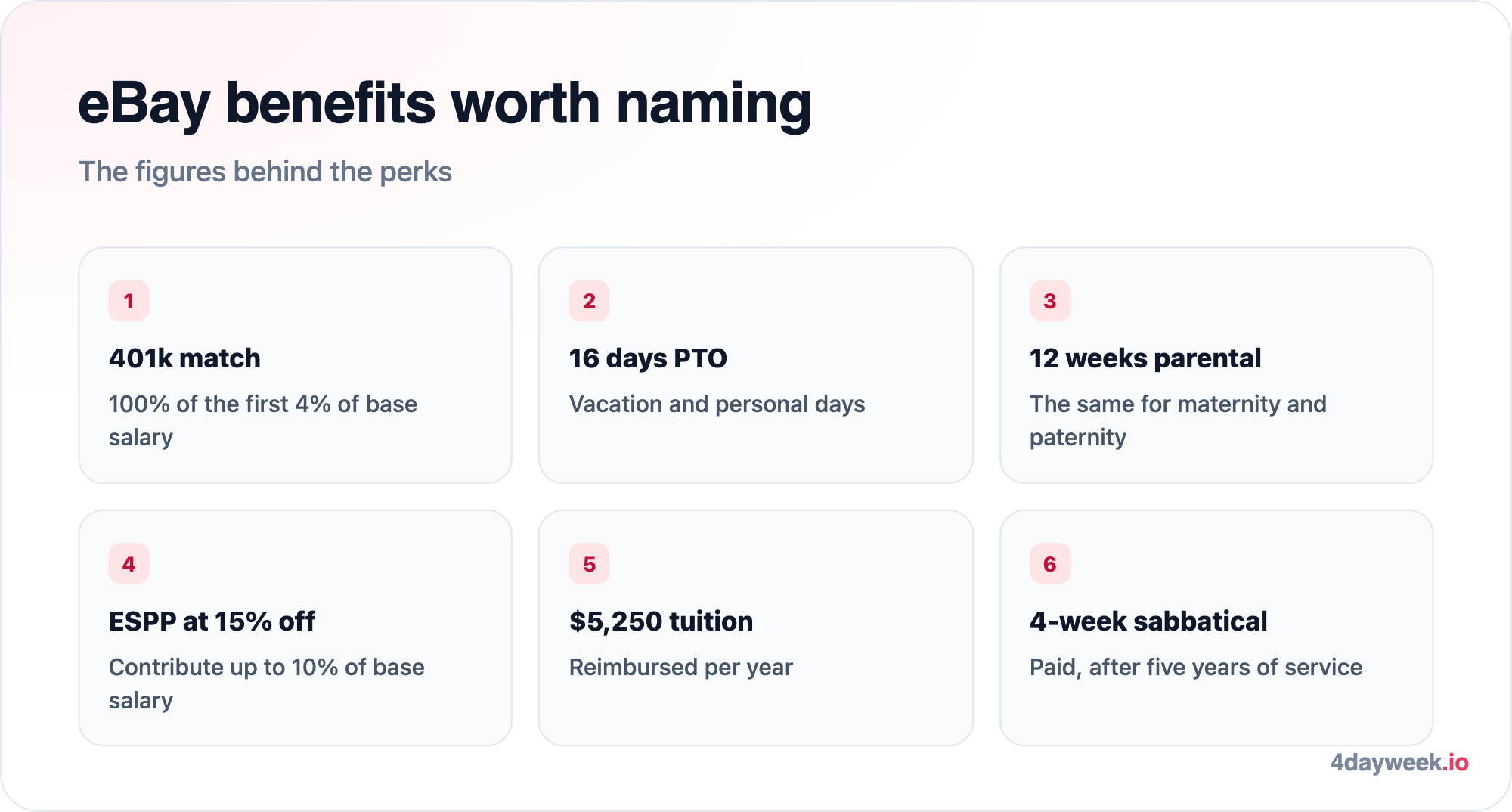Screen dimensions: 1512x812
Task: Click the number 1 badge icon
Action: pos(129,301)
